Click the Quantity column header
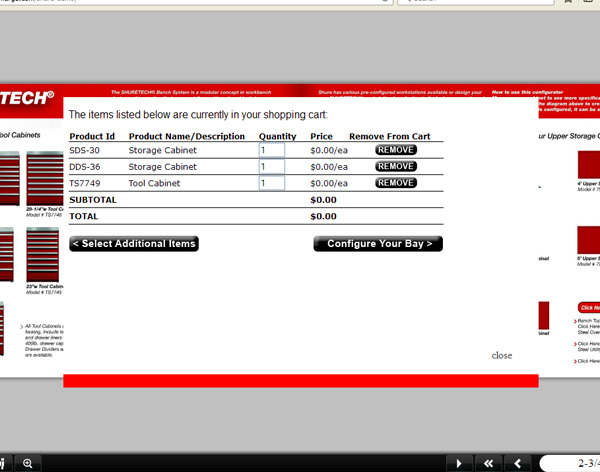600x472 pixels. click(277, 136)
